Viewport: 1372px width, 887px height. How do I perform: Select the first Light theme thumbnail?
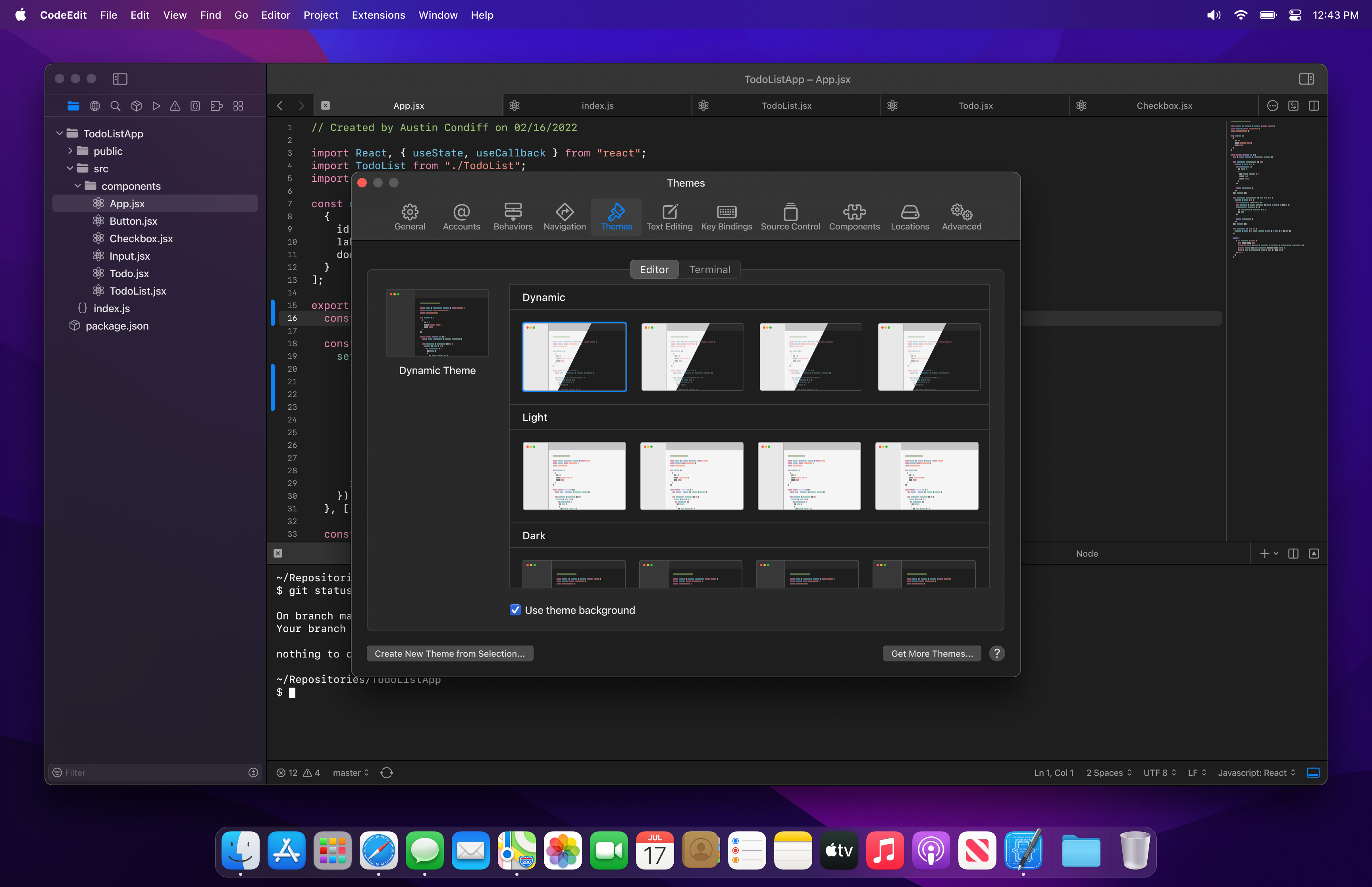pos(574,476)
